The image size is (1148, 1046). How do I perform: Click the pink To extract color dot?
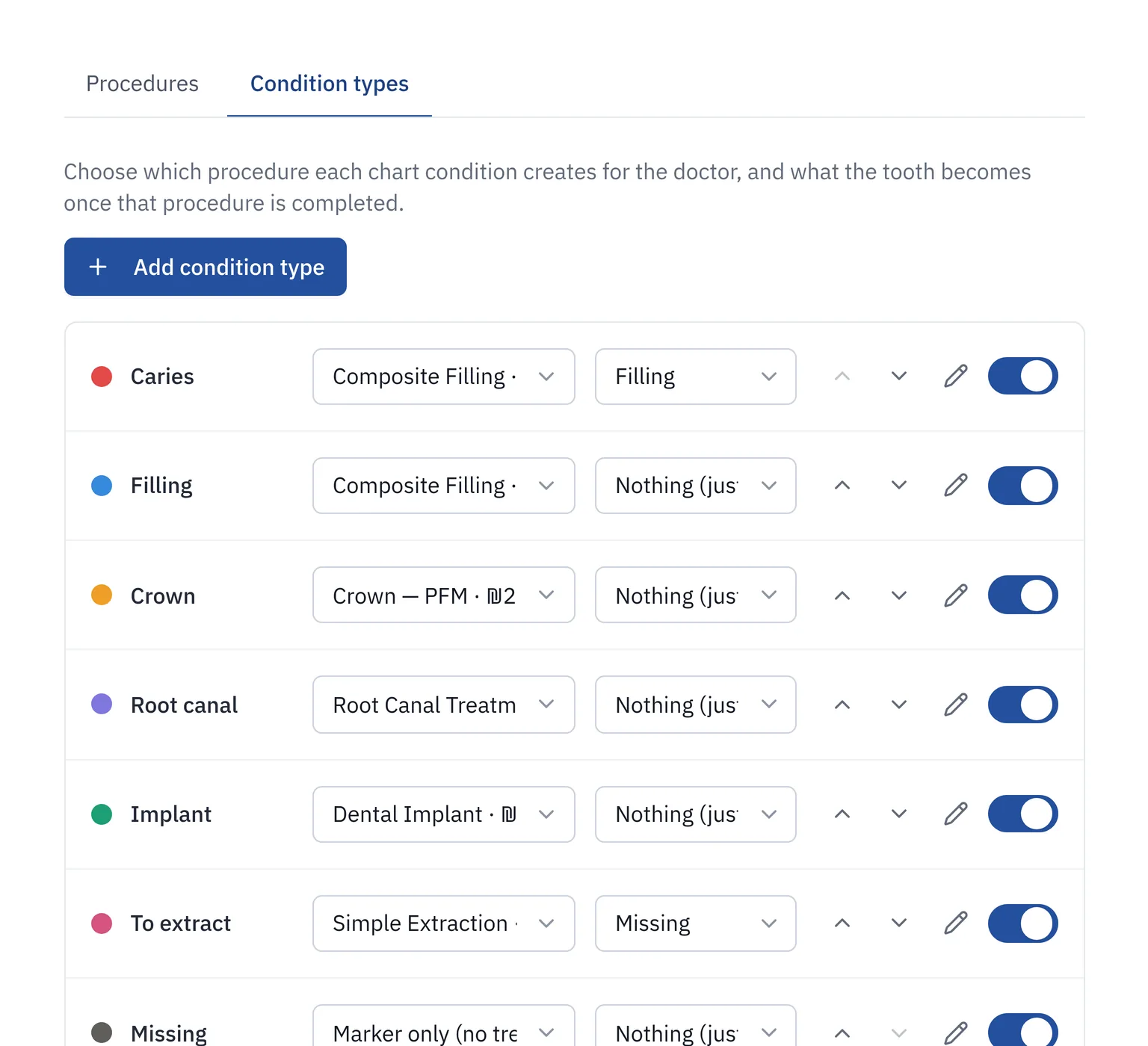(x=102, y=923)
